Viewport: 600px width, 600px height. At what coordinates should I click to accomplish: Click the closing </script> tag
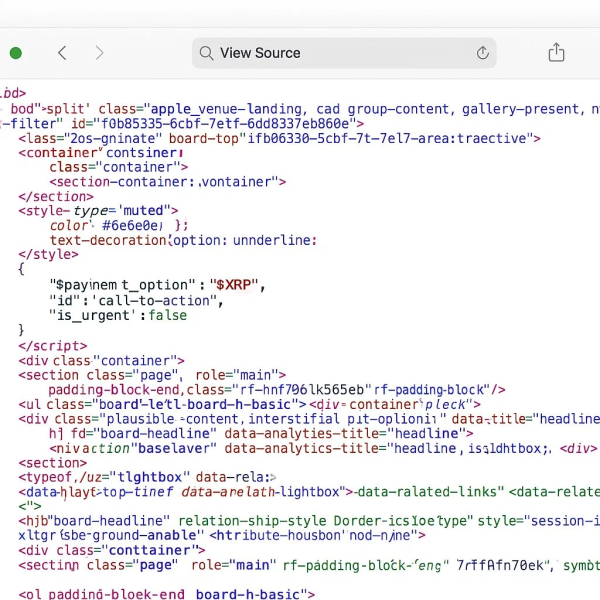click(x=53, y=346)
